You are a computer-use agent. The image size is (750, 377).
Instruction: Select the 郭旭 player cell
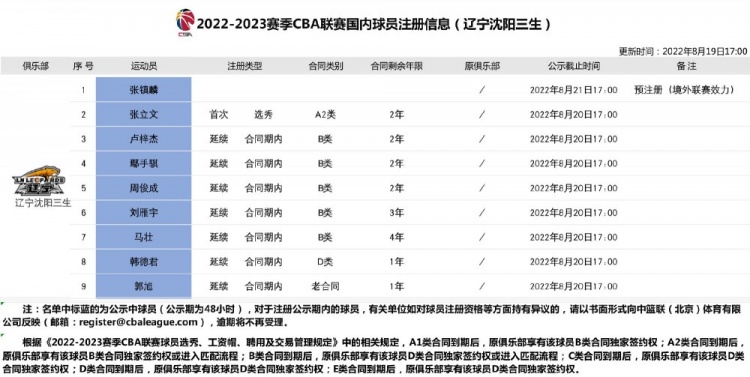143,286
